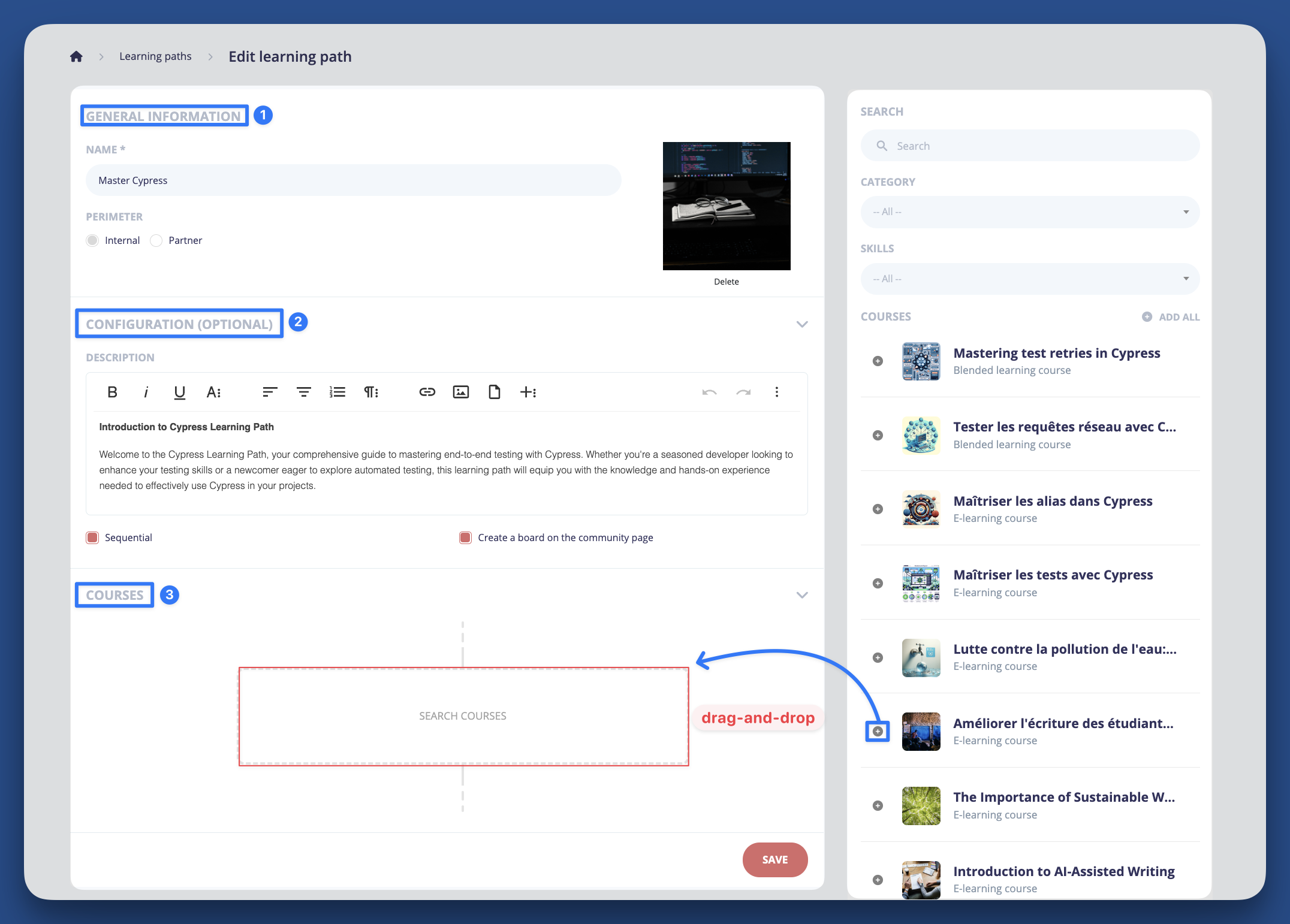Click the Name field containing Master Cypress
The width and height of the screenshot is (1290, 924).
tap(353, 180)
